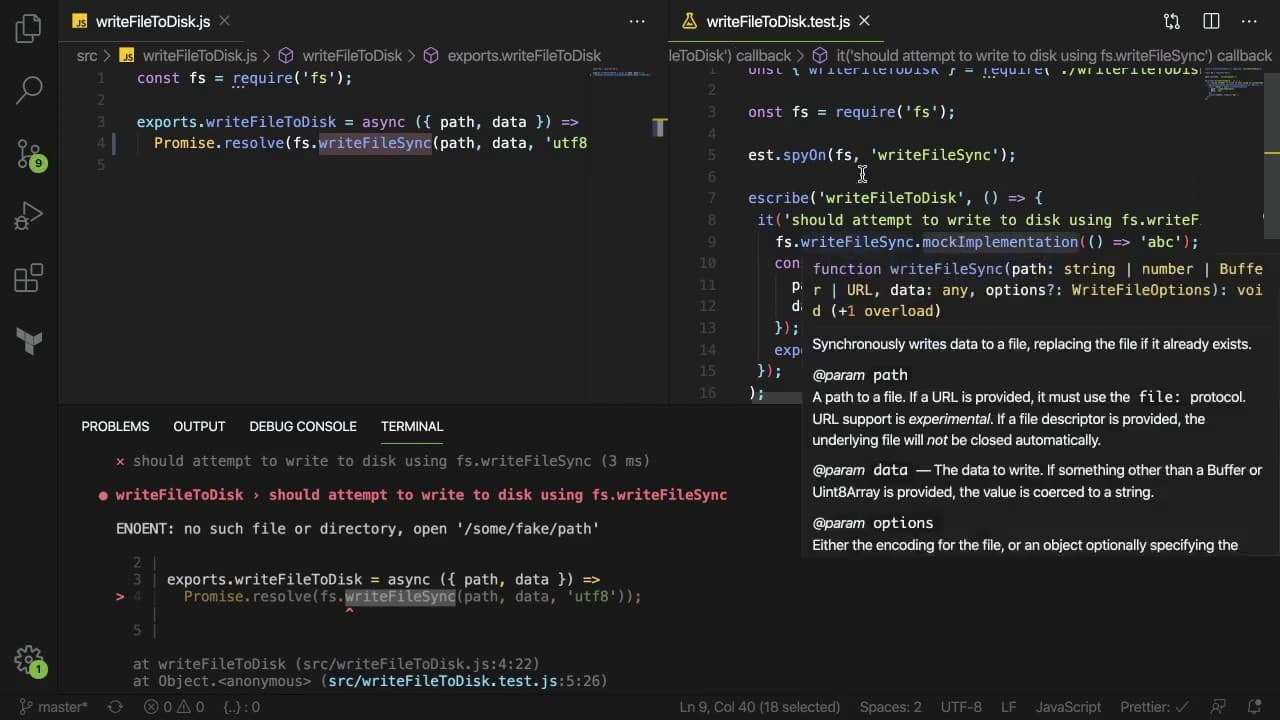Click line number 3 in the left editor gutter
Image resolution: width=1280 pixels, height=720 pixels.
(101, 122)
